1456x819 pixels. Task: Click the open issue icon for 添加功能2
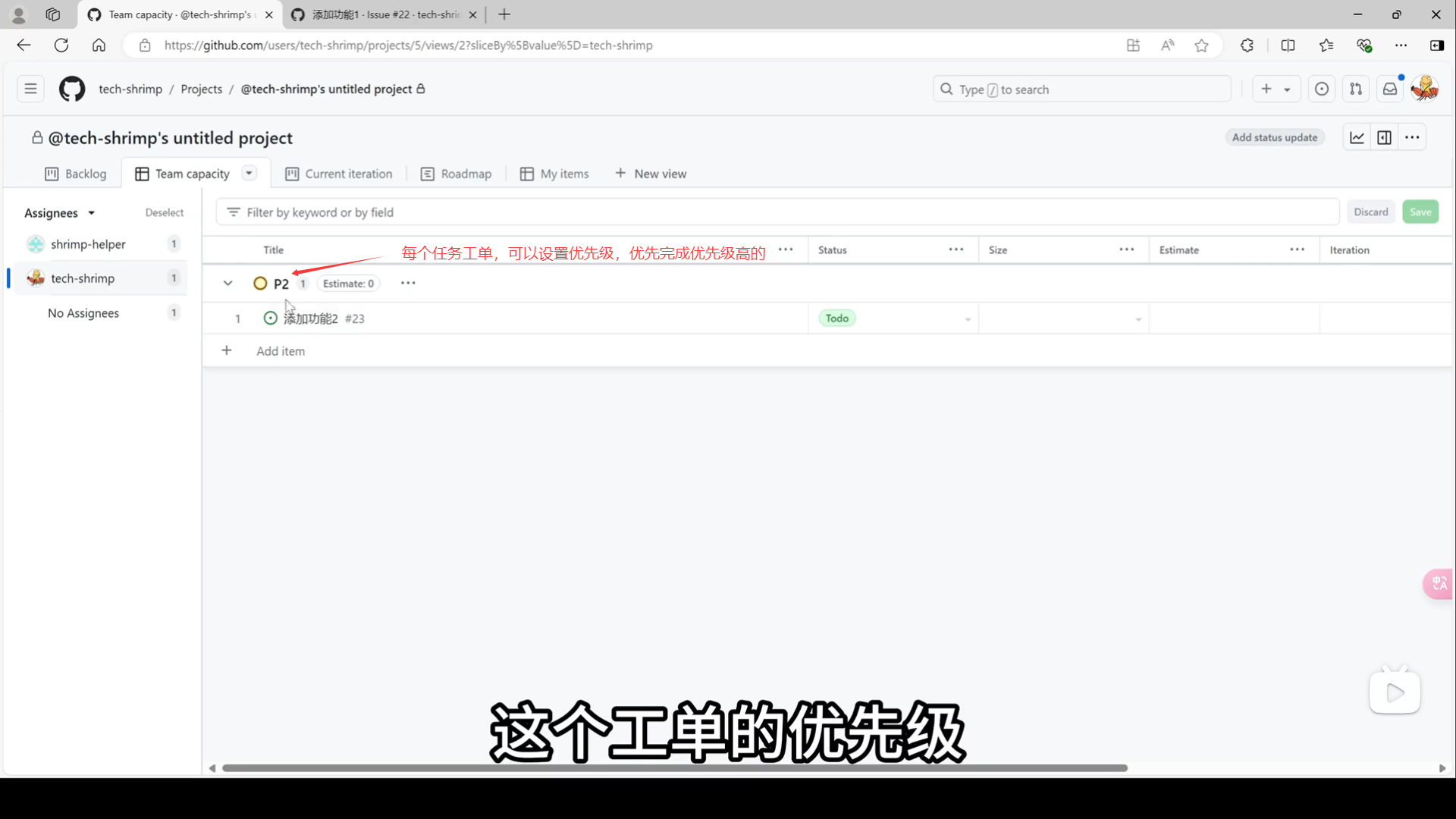pyautogui.click(x=270, y=318)
